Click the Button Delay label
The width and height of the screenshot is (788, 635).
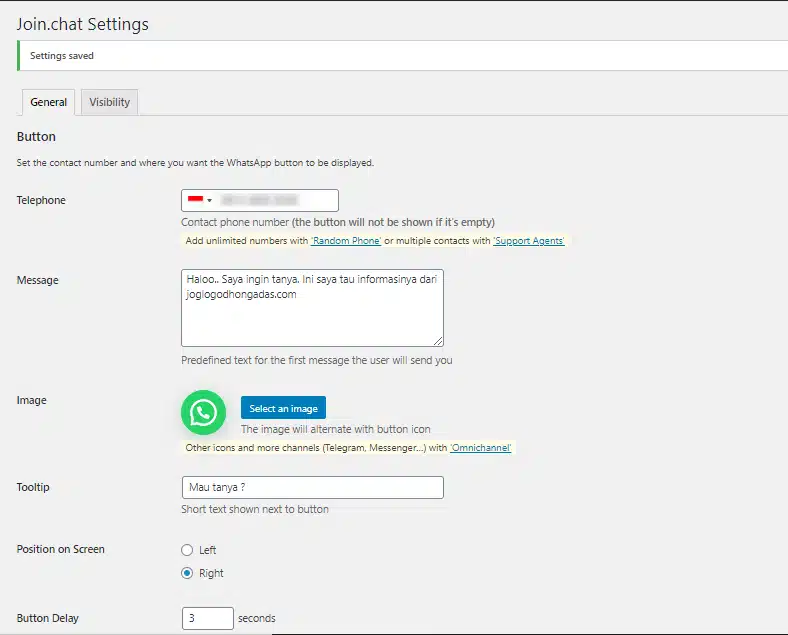tap(48, 618)
